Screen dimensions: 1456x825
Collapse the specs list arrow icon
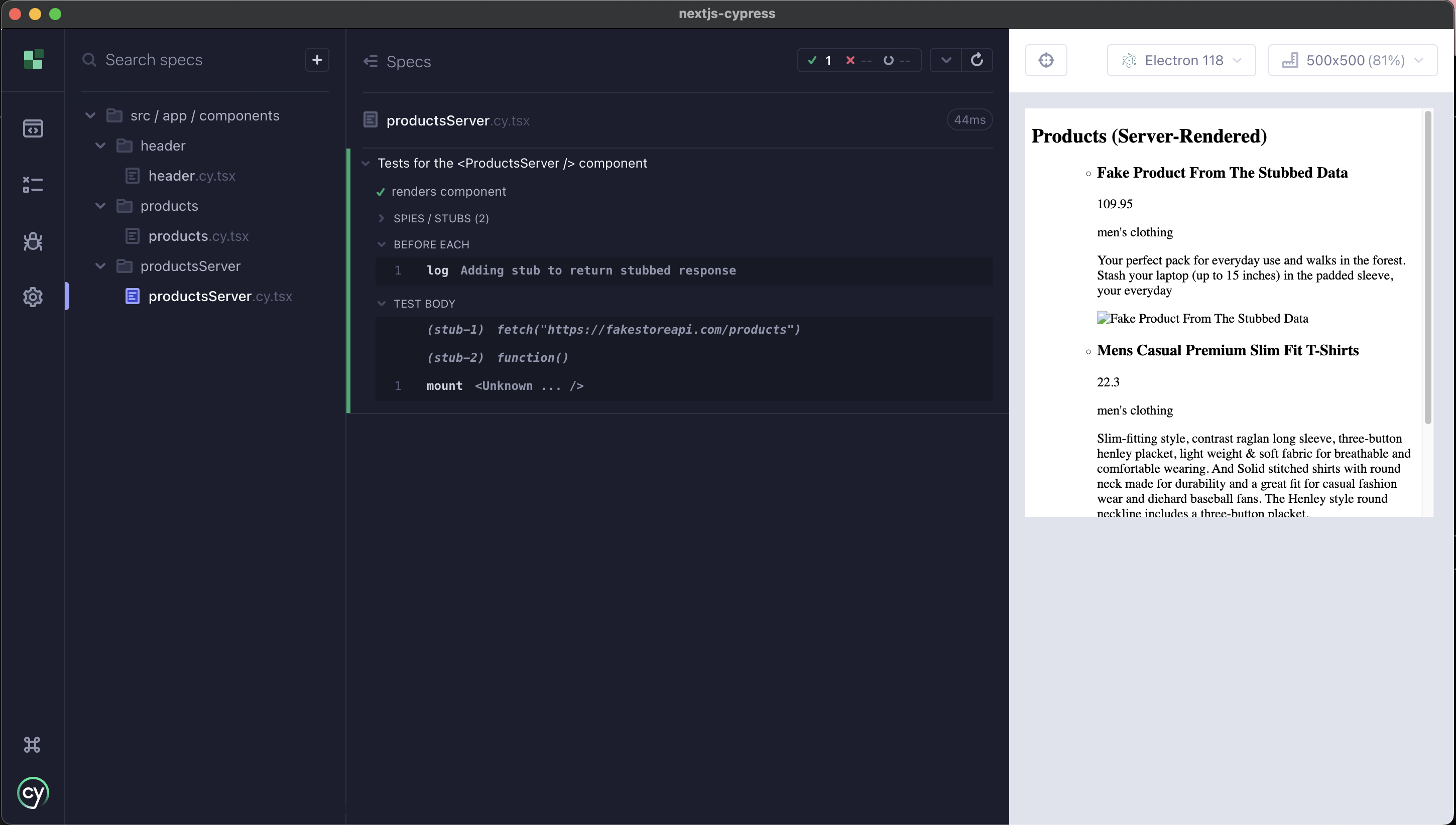coord(371,61)
